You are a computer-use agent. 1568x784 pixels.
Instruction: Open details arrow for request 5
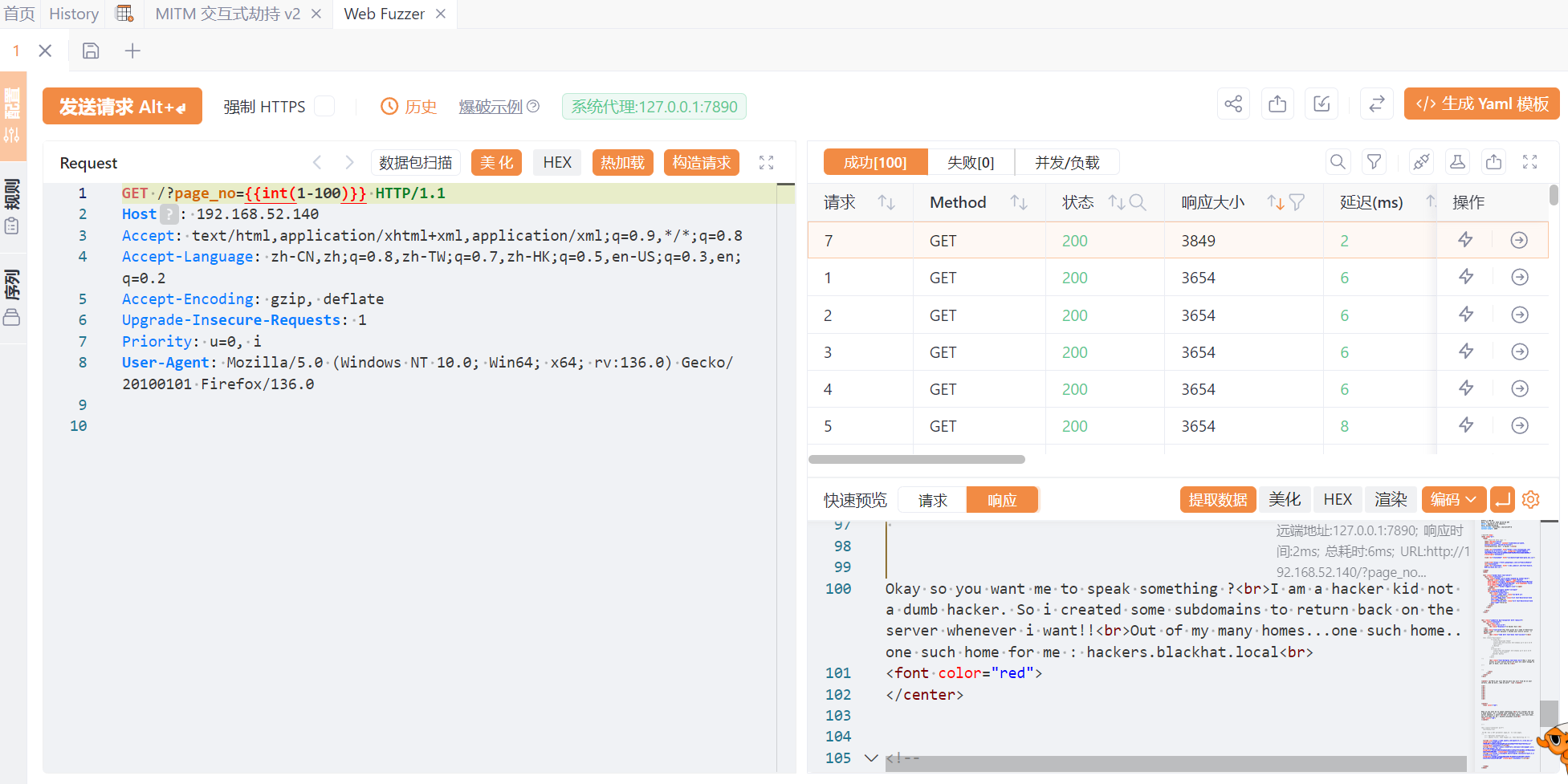[1520, 425]
